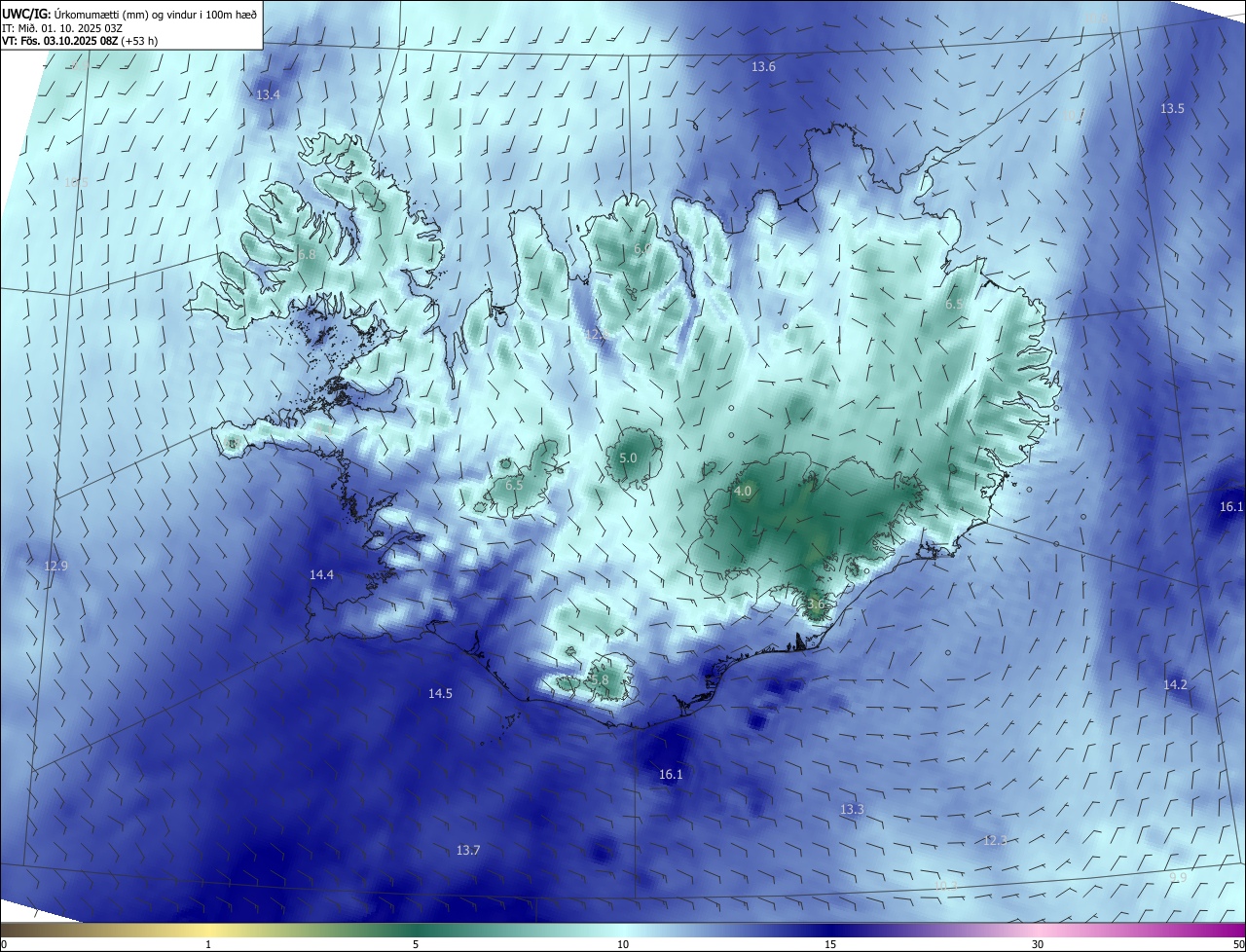Click the '6.8' value over the Westfjords
The width and height of the screenshot is (1246, 952).
307,254
